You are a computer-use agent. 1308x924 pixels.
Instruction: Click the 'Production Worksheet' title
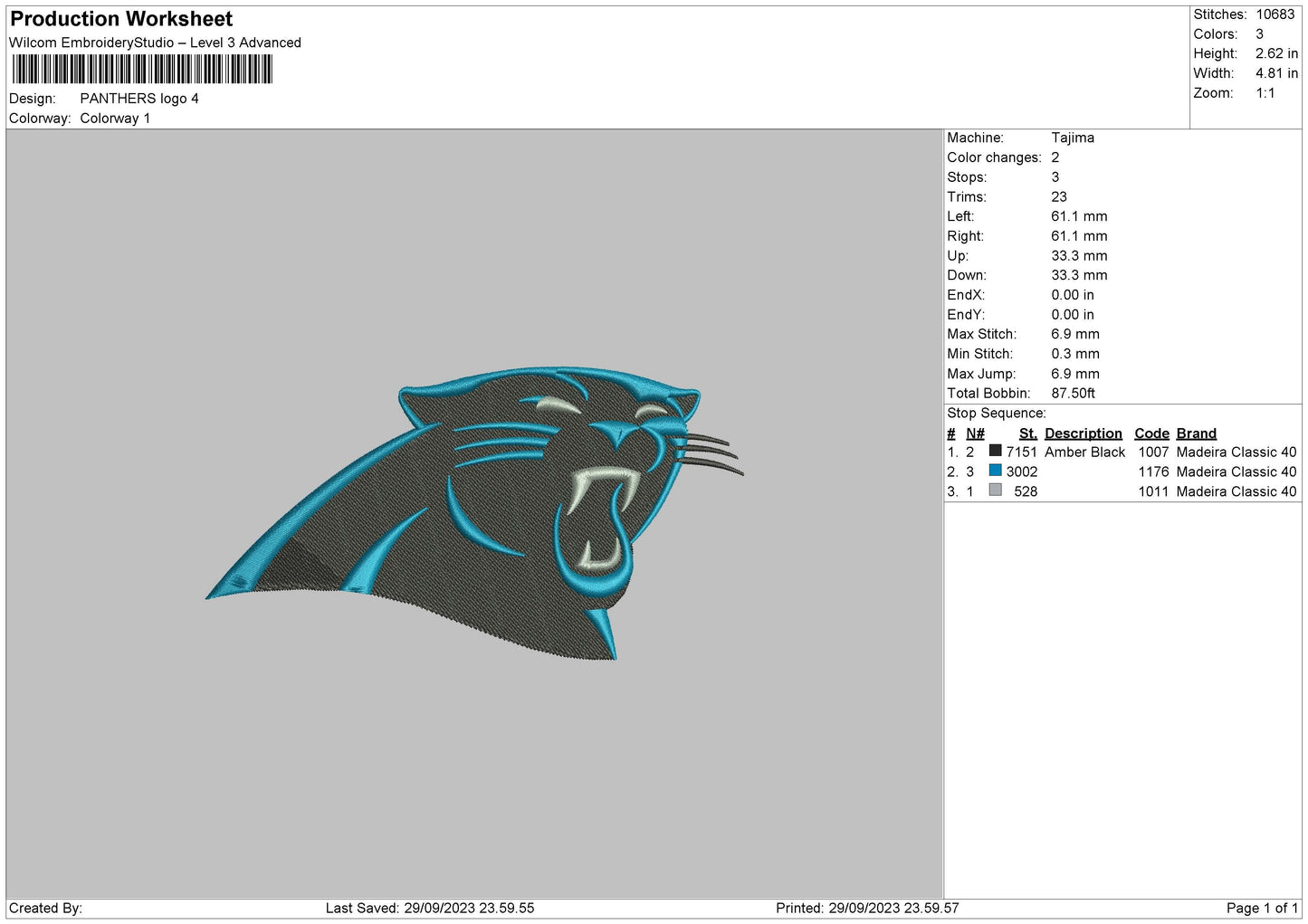point(121,19)
